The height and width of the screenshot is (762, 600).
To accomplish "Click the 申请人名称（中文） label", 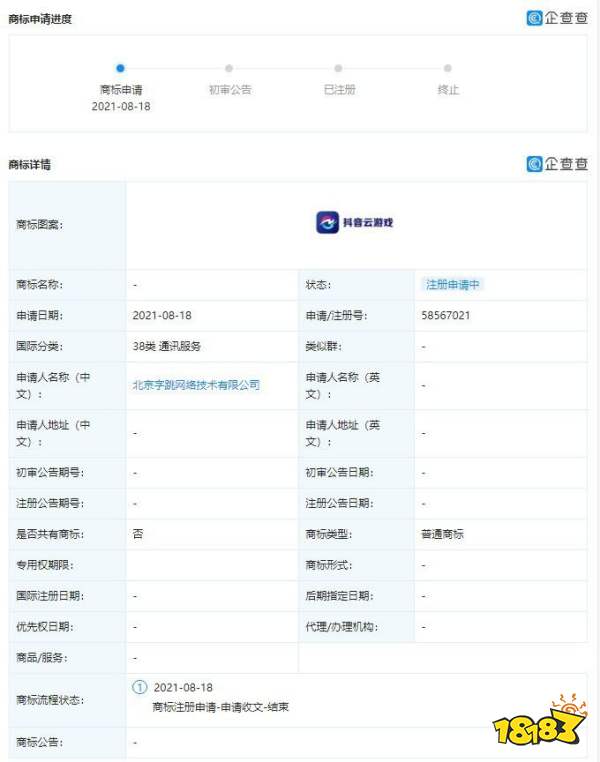I will (x=53, y=385).
